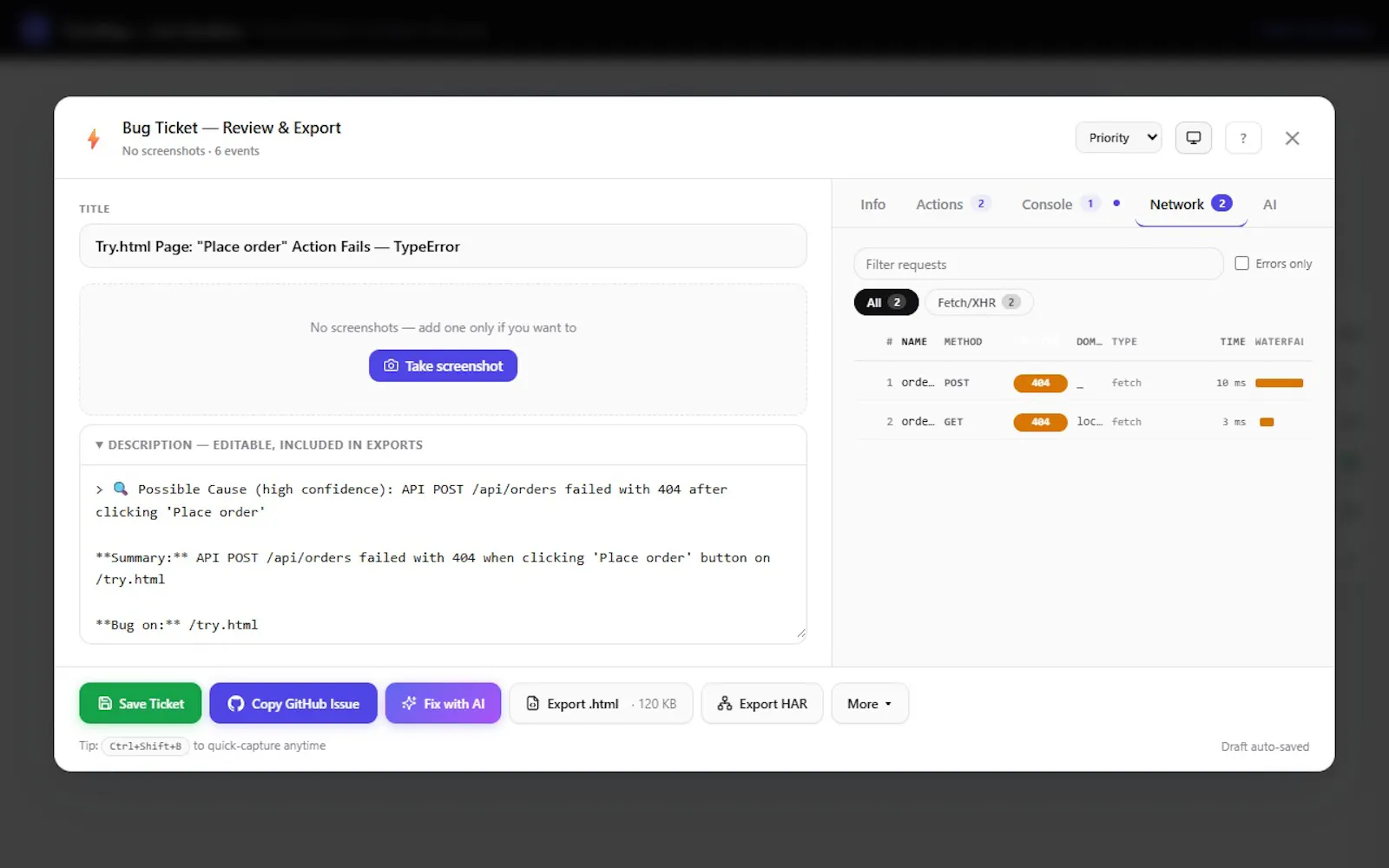Click the Ctrl+Shift+B shortcut hint
The height and width of the screenshot is (868, 1389).
[146, 746]
